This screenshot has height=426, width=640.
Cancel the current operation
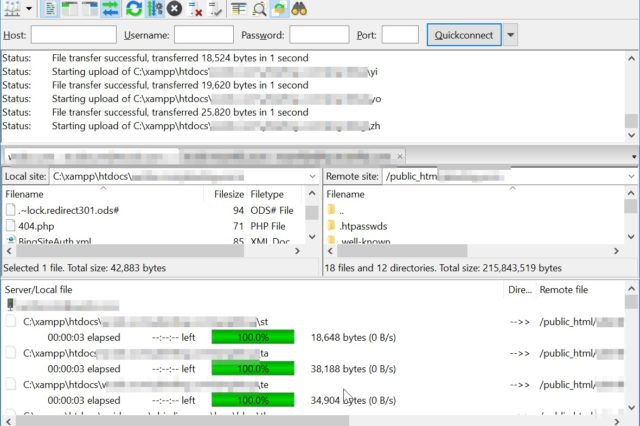point(174,9)
